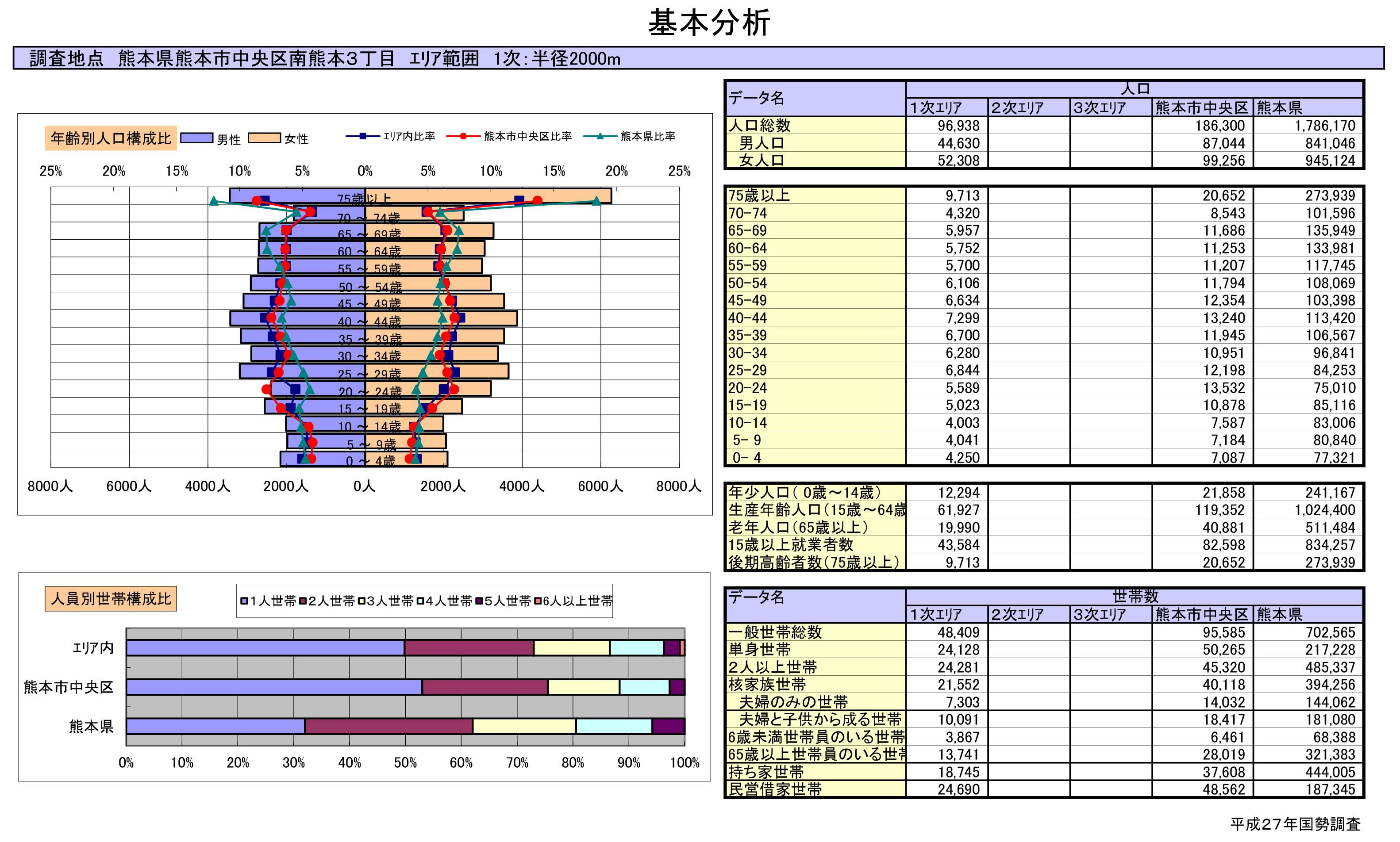Click the 熊本県 axis label in household chart
Viewport: 1400px width, 842px height.
pyautogui.click(x=92, y=726)
